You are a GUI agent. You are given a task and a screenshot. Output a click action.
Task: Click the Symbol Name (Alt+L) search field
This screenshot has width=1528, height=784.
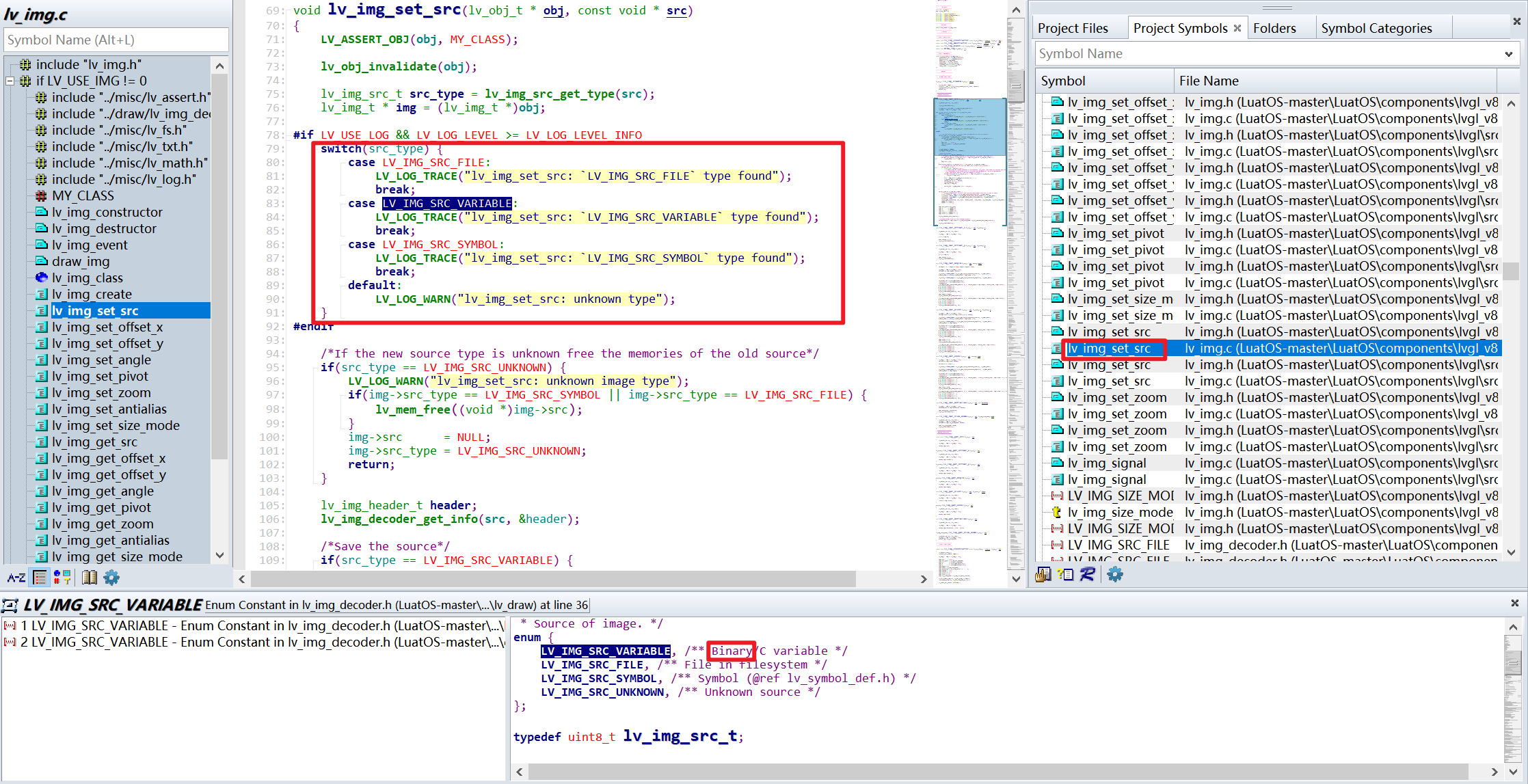(116, 40)
